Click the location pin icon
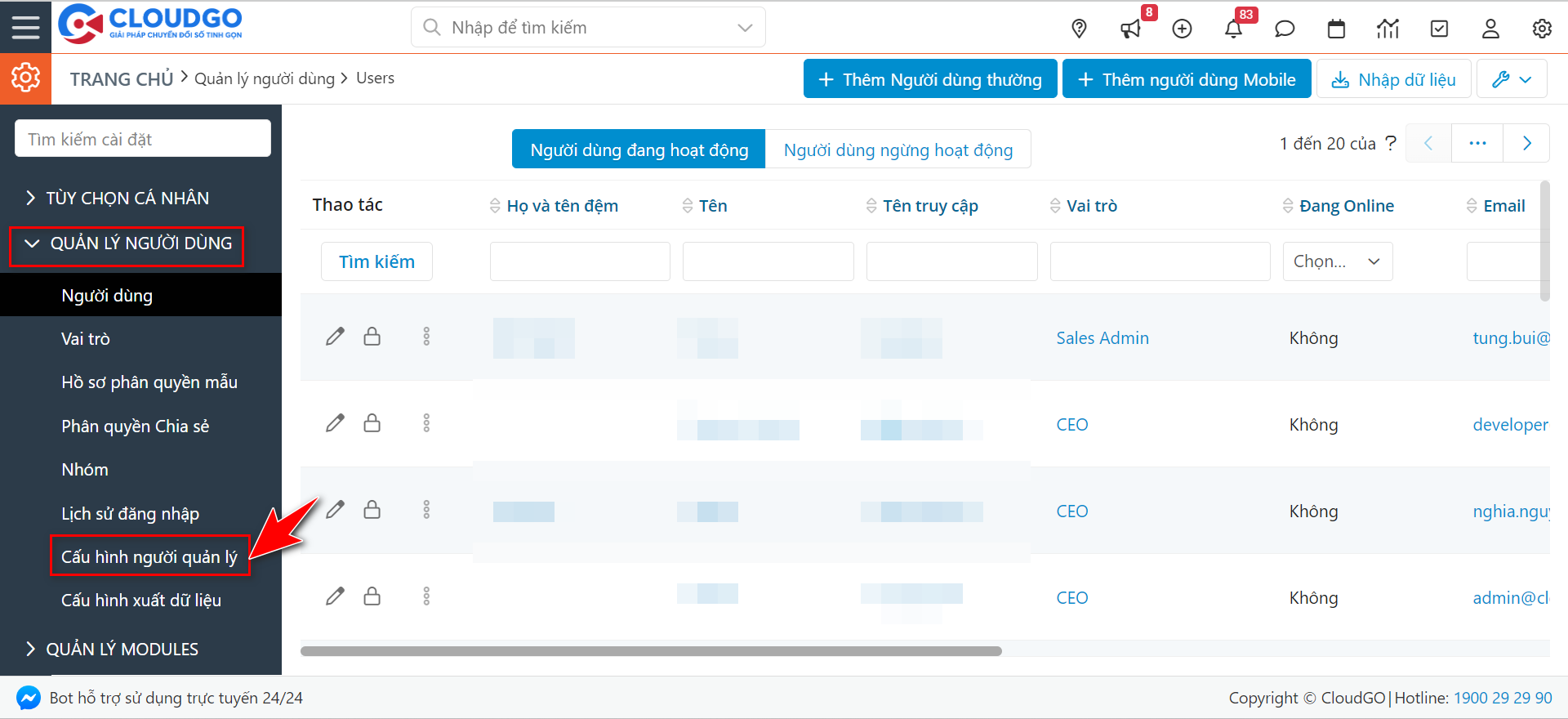Image resolution: width=1568 pixels, height=719 pixels. (x=1079, y=29)
